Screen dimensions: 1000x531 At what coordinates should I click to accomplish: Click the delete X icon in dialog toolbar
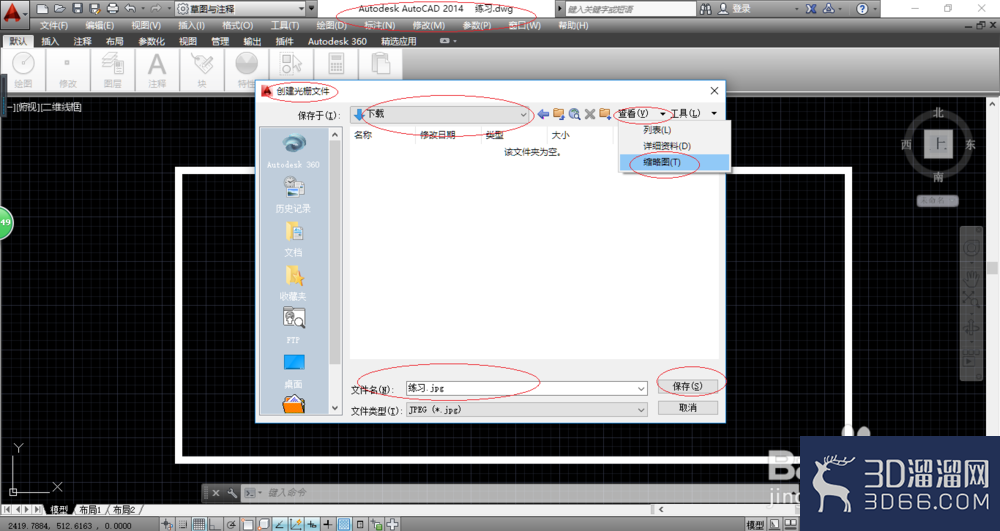[590, 113]
